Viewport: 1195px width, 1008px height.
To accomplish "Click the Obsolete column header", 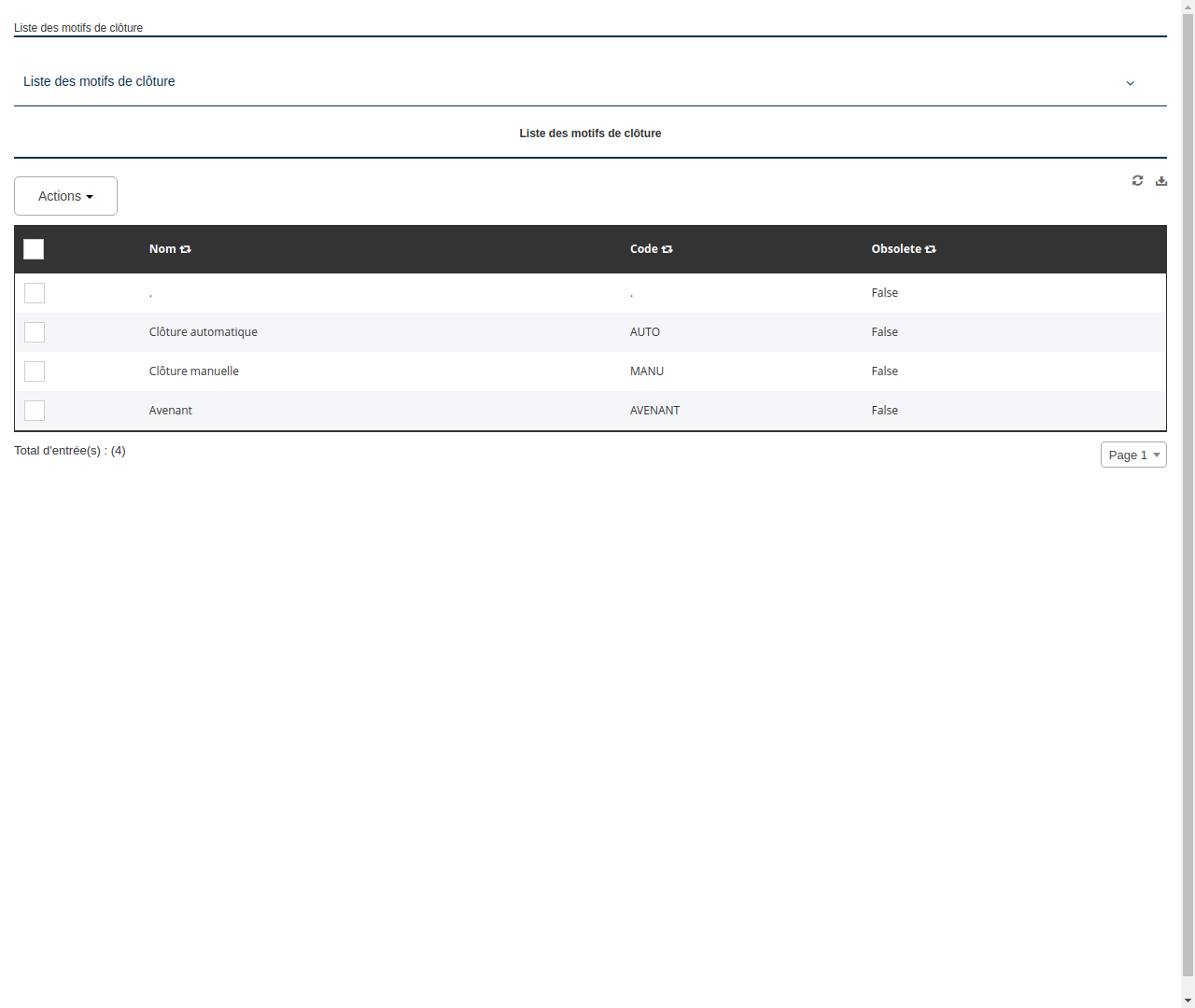I will 897,248.
